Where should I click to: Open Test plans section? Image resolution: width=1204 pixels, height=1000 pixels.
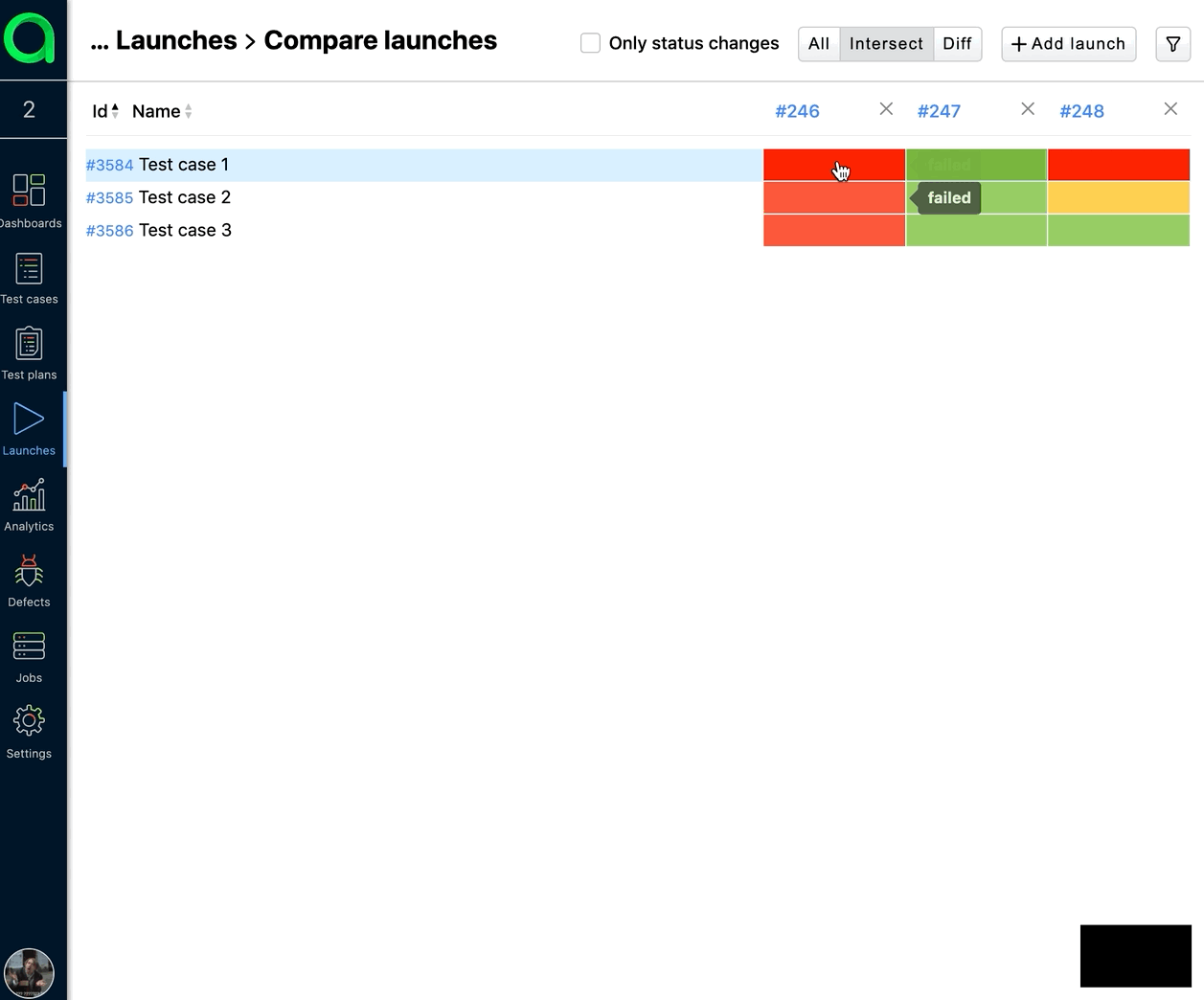(x=29, y=345)
